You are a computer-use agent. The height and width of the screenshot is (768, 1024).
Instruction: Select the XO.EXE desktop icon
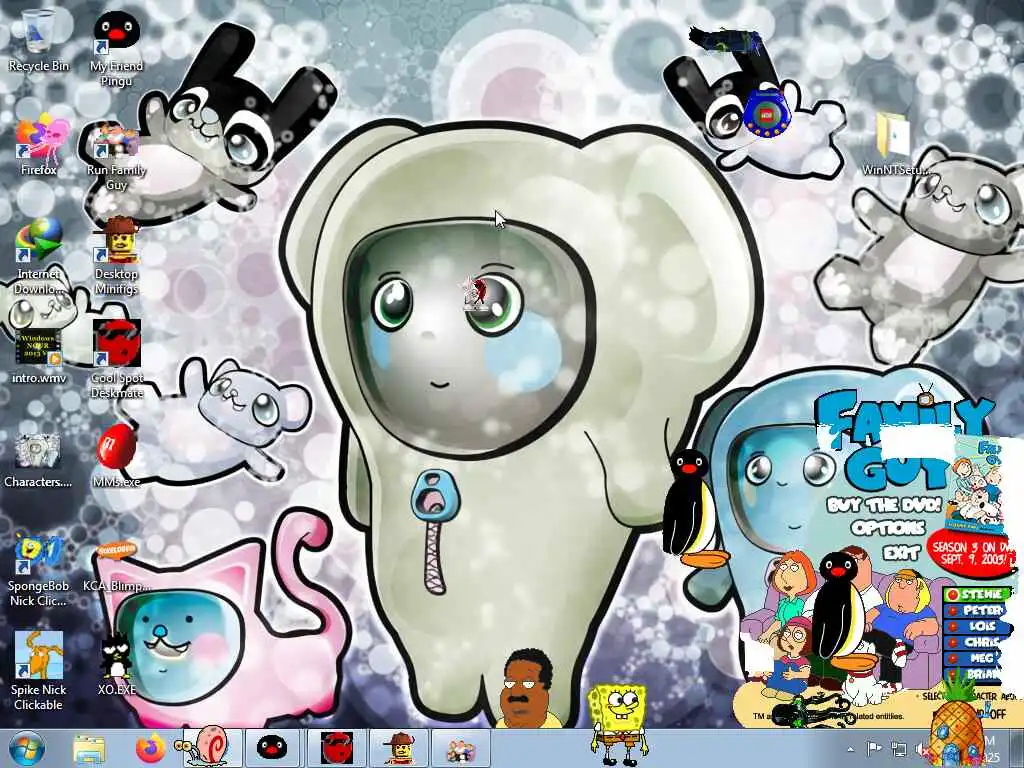point(116,664)
